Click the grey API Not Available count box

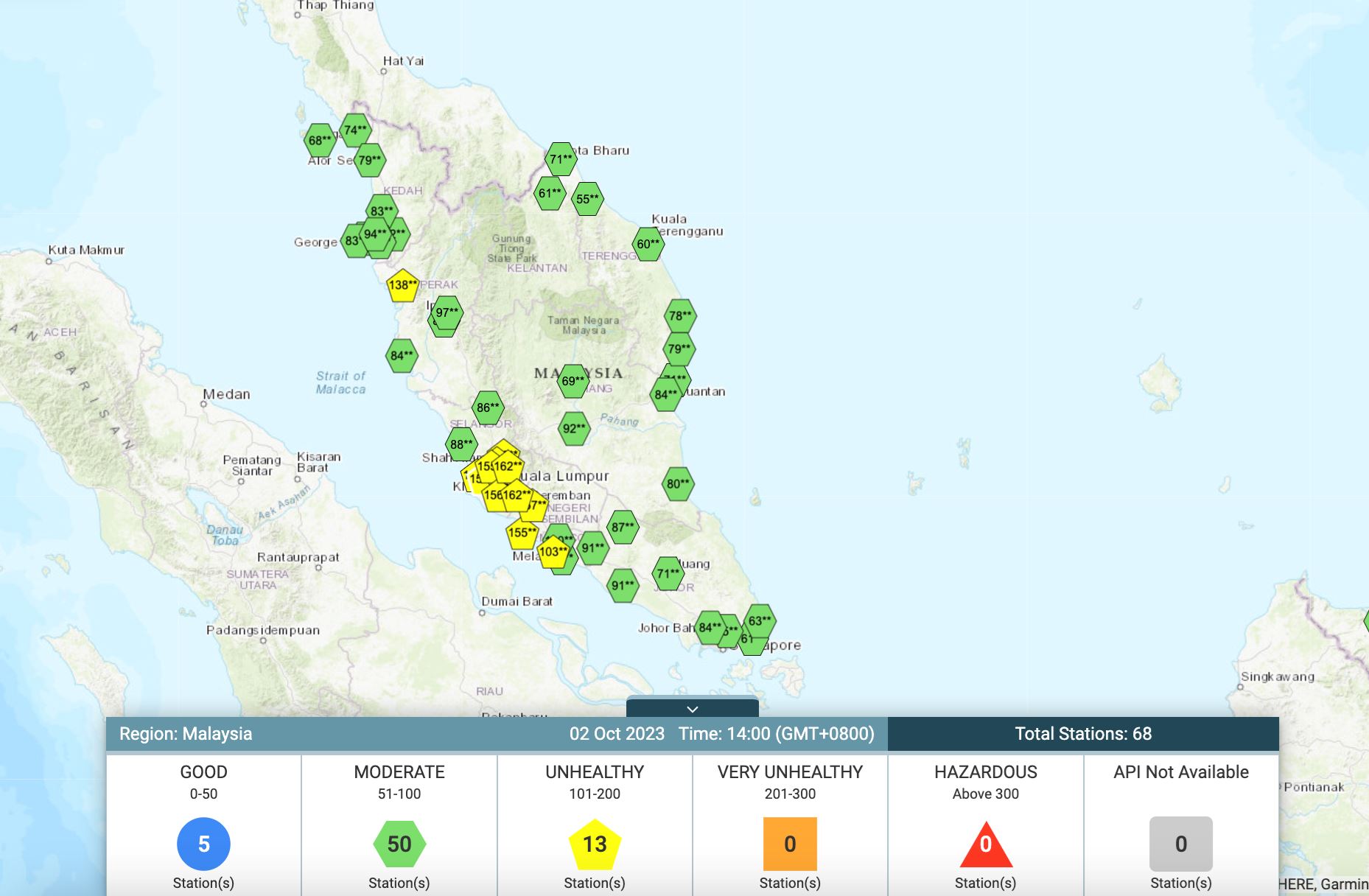click(1180, 844)
